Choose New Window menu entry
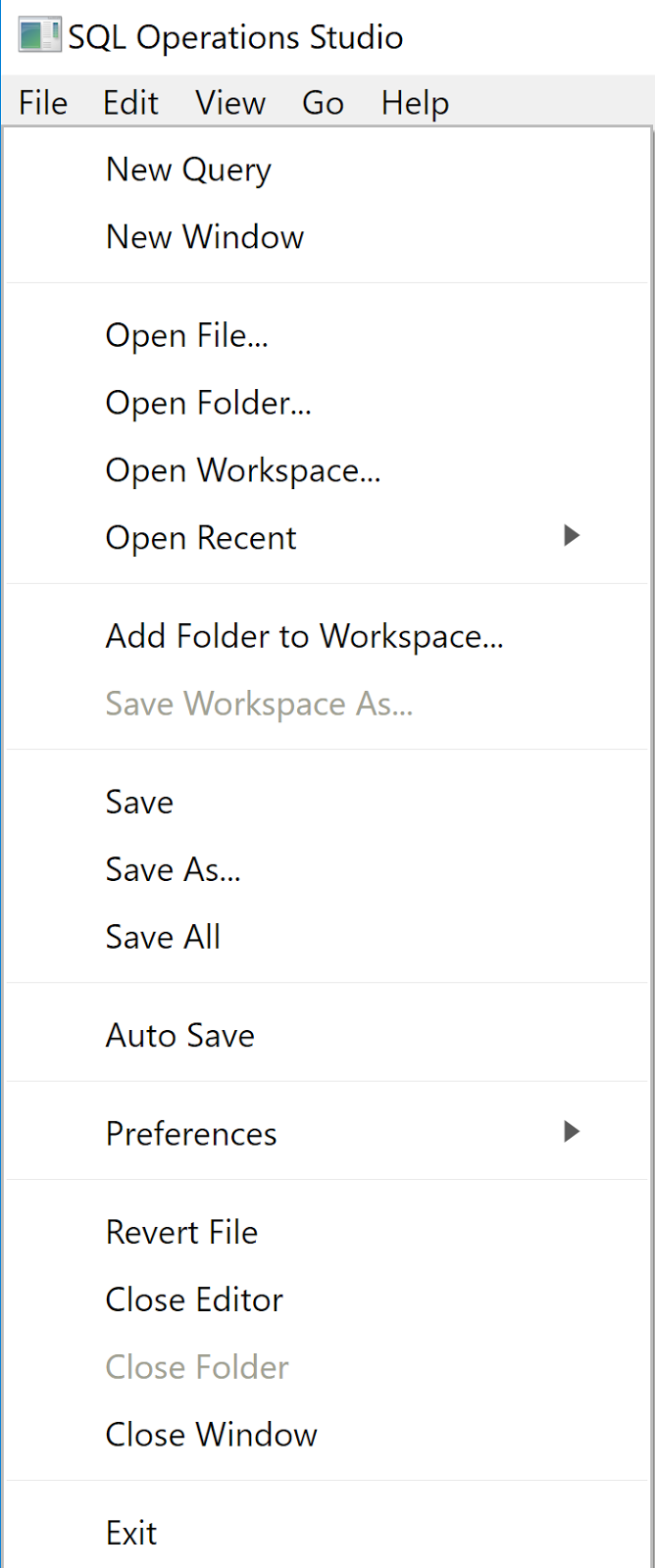The image size is (655, 1568). click(205, 237)
